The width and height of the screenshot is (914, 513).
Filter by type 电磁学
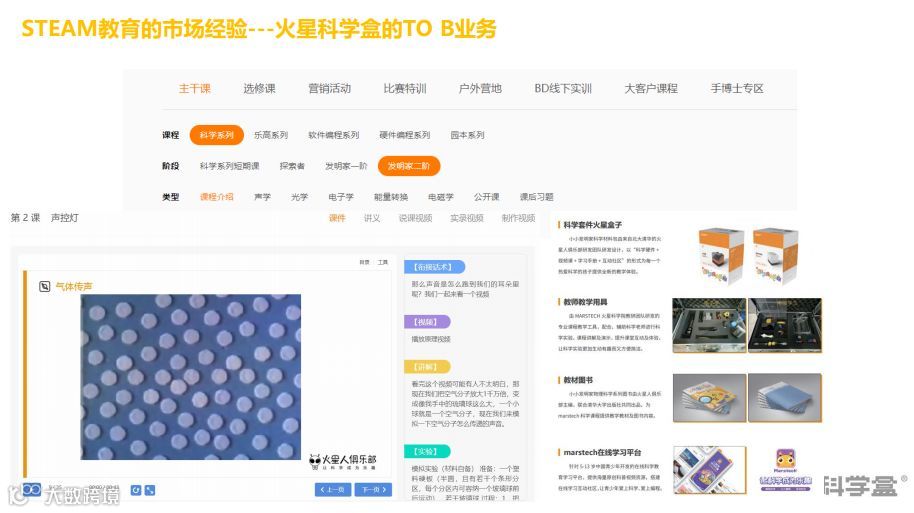[x=441, y=197]
